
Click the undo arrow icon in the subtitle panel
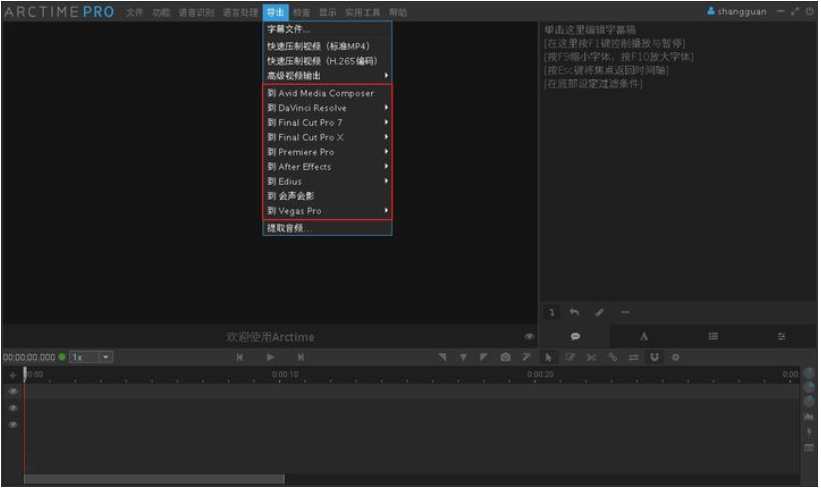[574, 313]
